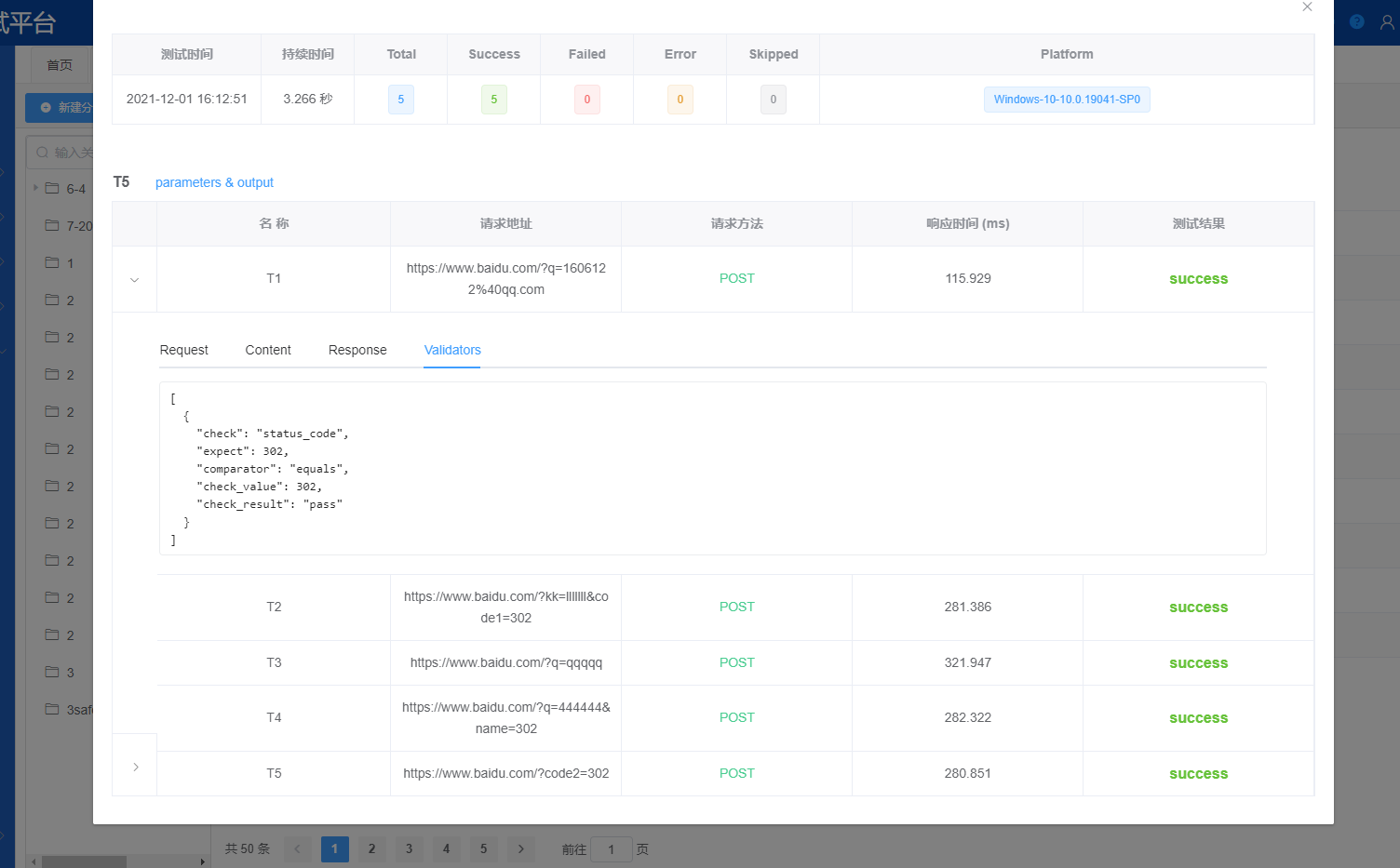This screenshot has width=1400, height=868.
Task: Click T1 response time 115.929
Action: point(968,278)
